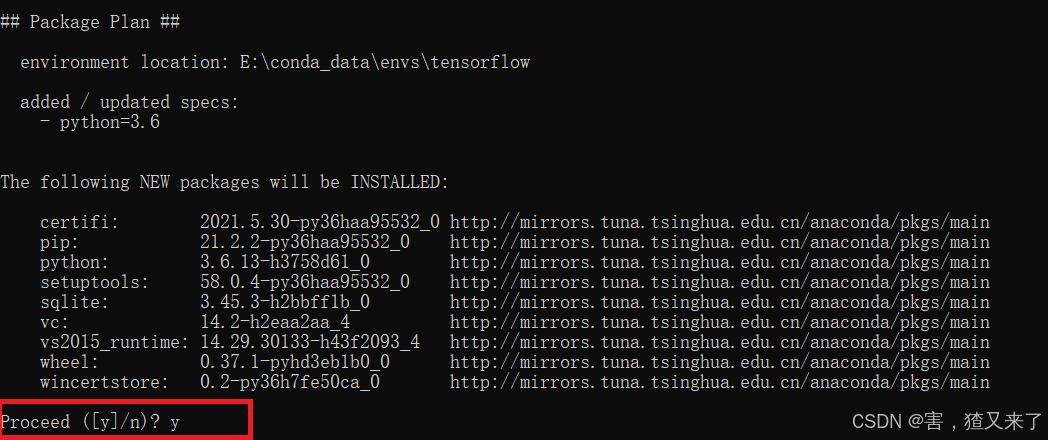Screen dimensions: 1048x440
Task: Click the environment location path text
Action: pos(384,63)
